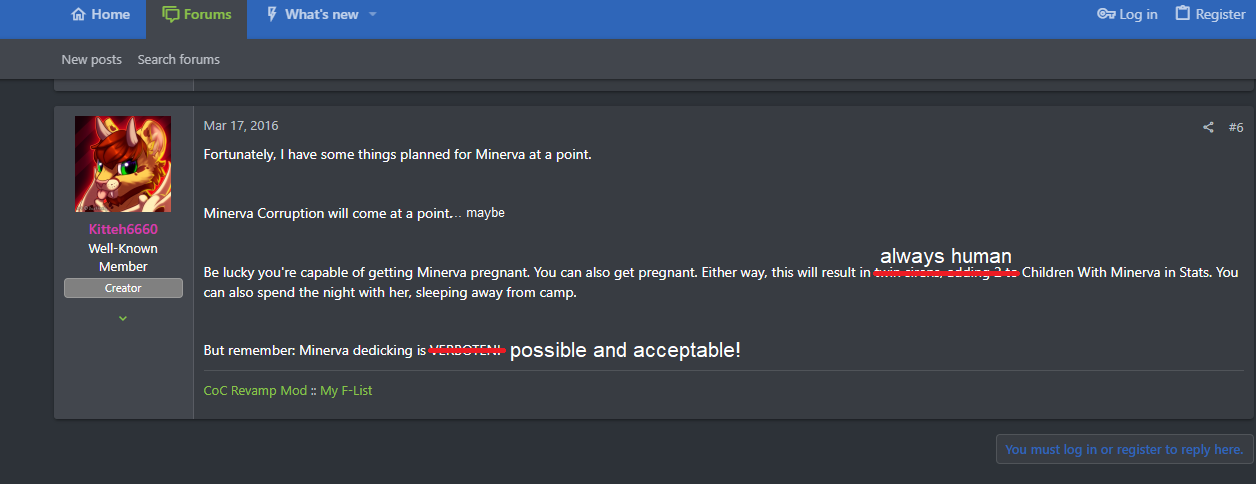Image resolution: width=1256 pixels, height=484 pixels.
Task: Open the My F-List signature link
Action: click(x=346, y=390)
